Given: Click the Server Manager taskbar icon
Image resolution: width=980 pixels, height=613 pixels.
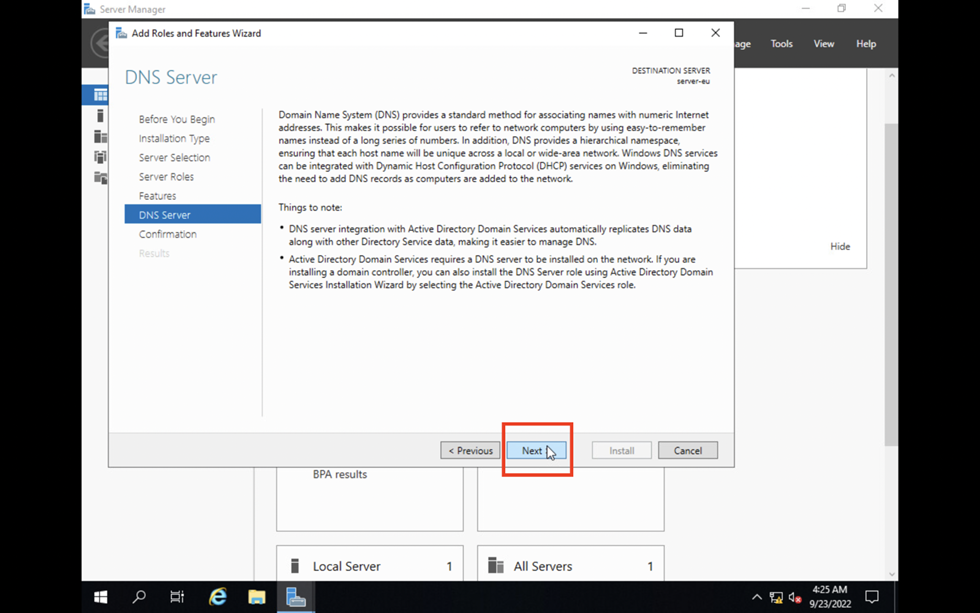Looking at the screenshot, I should (295, 597).
